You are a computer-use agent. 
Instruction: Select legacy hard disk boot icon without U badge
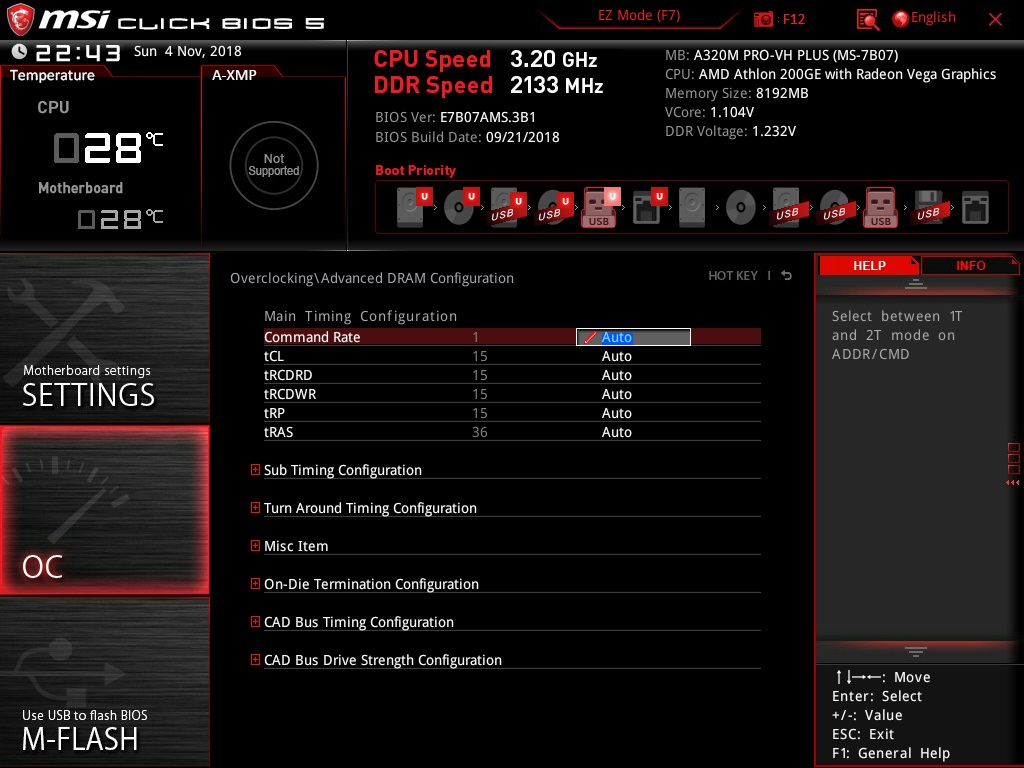692,207
